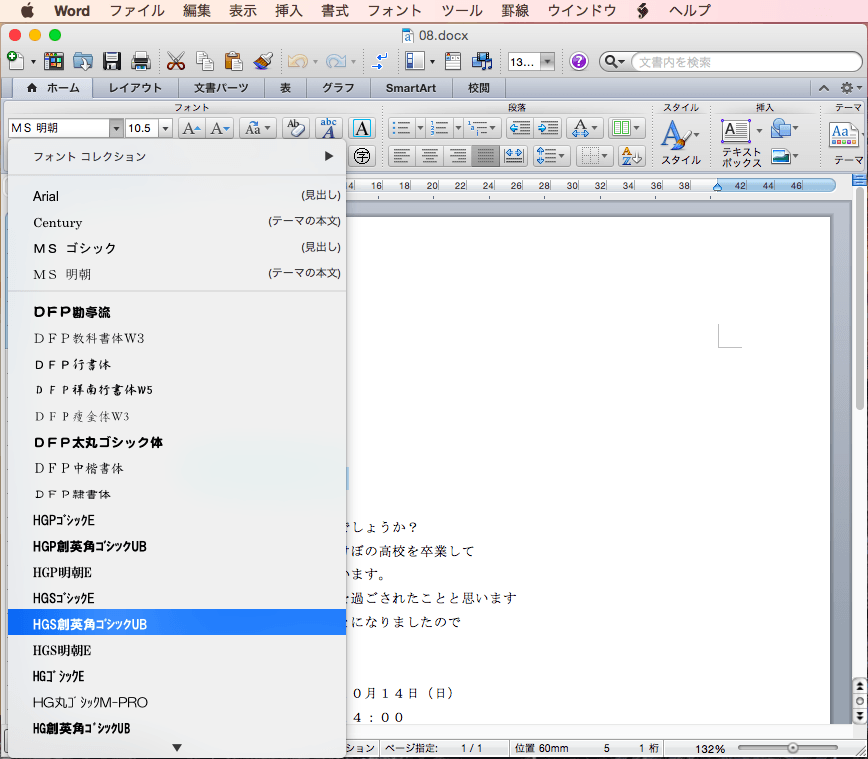Viewport: 868px width, 759px height.
Task: Open the template gallery icon
Action: point(54,61)
